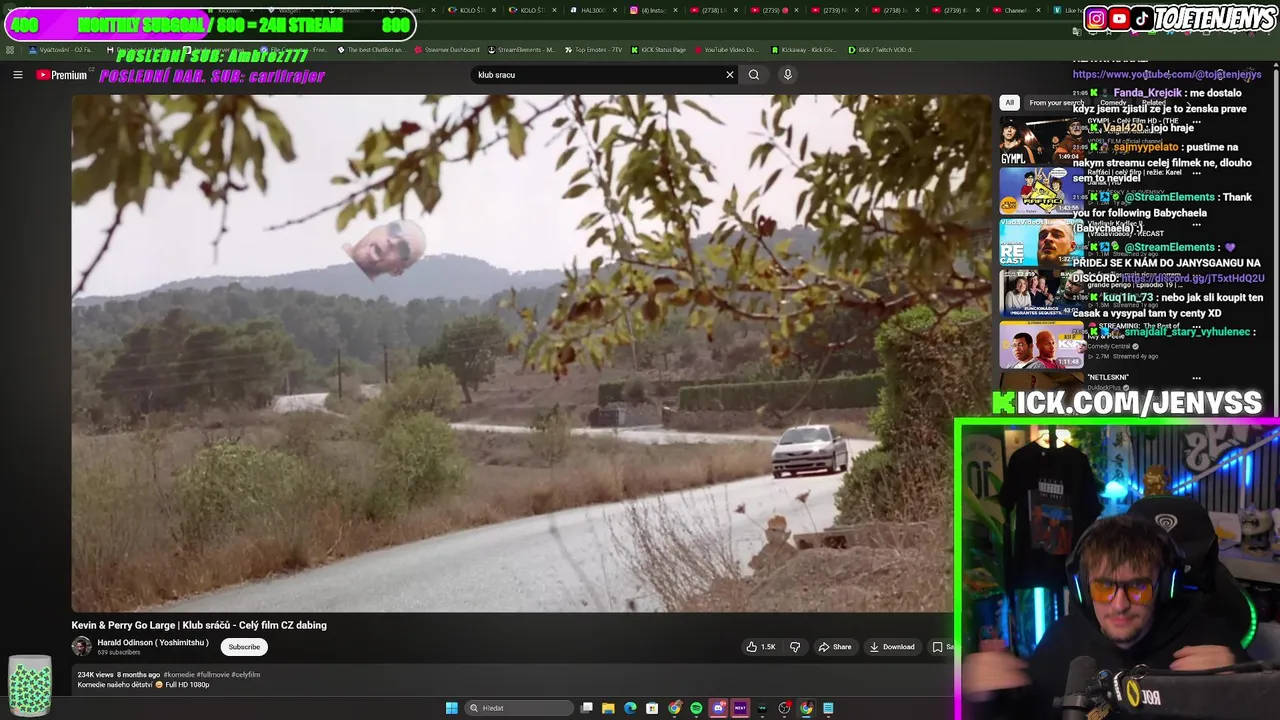Open Spotify from the taskbar
Screen dimensions: 1280x720
pyautogui.click(x=696, y=708)
